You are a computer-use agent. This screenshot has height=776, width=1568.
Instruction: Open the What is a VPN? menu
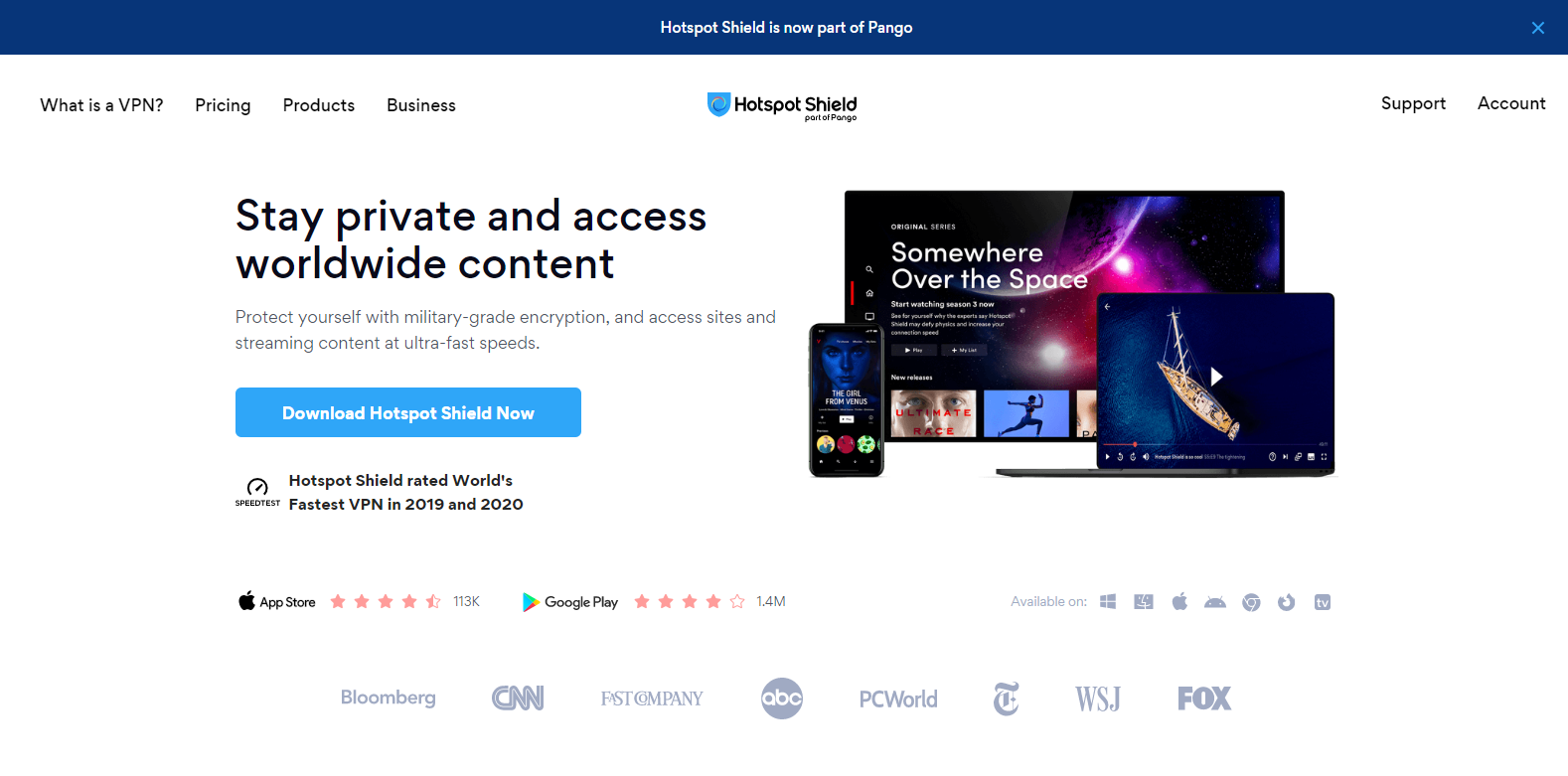coord(101,105)
